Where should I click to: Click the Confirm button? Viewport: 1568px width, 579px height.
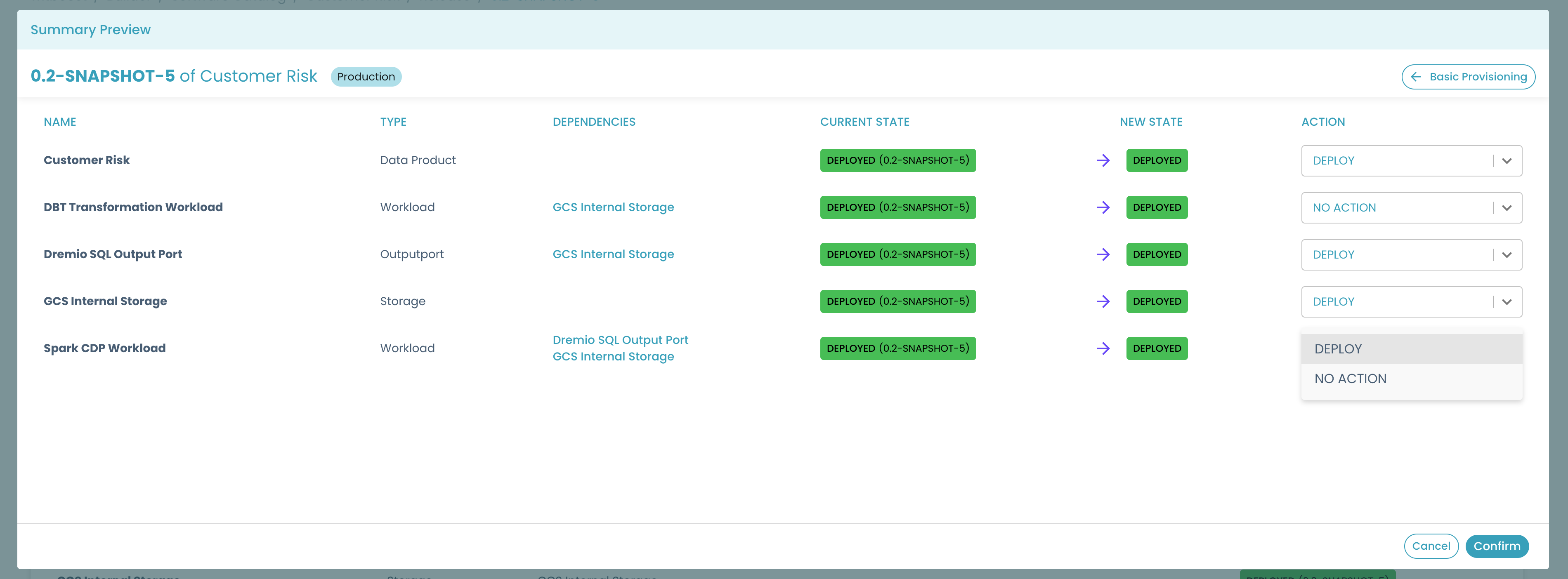pyautogui.click(x=1497, y=546)
